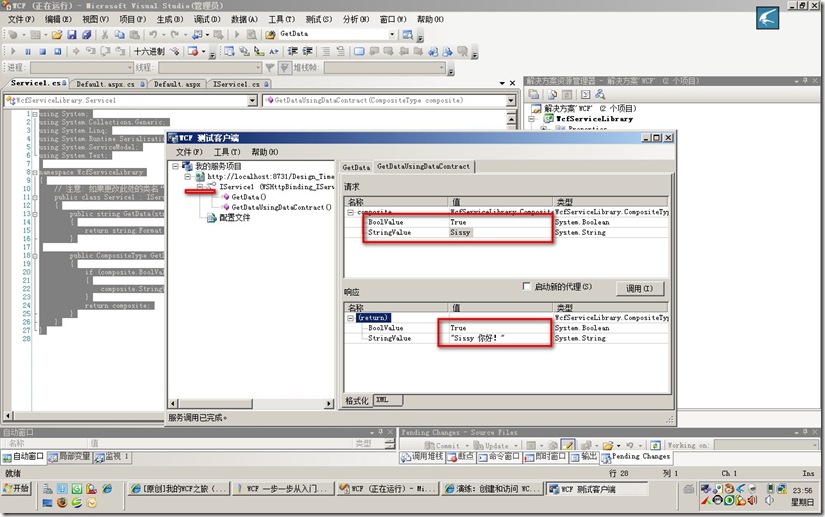Click the Increase Indent icon

point(307,52)
